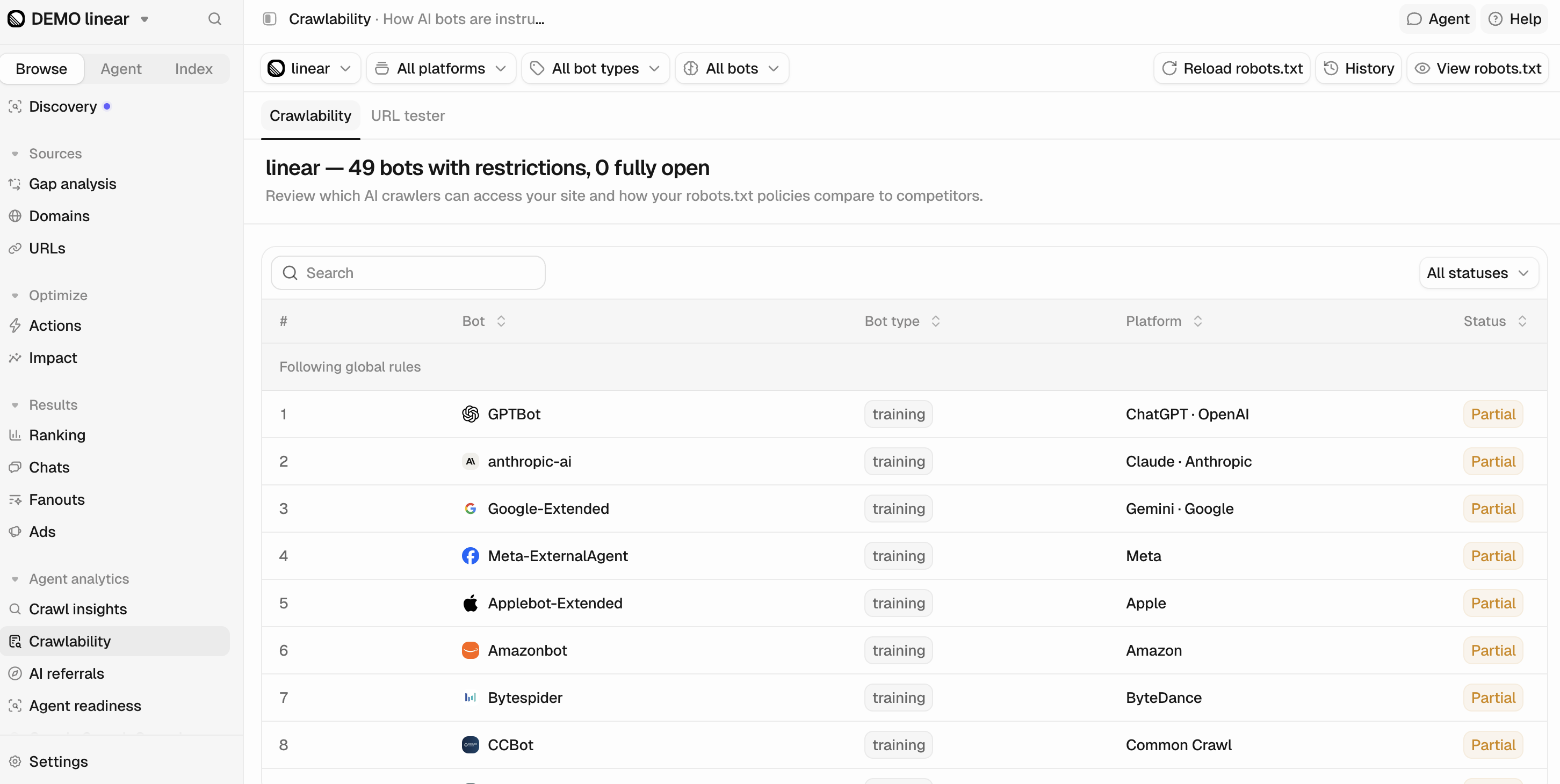Click the bot Search field

[408, 273]
